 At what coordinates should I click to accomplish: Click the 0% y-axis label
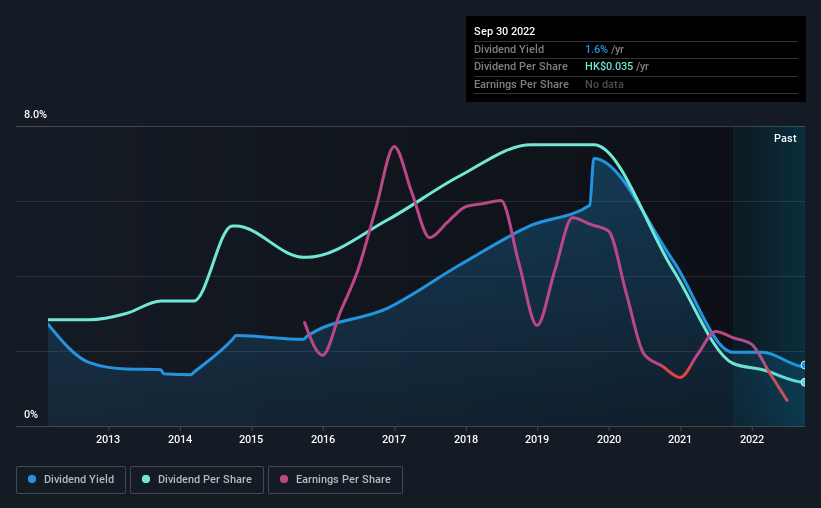click(31, 414)
